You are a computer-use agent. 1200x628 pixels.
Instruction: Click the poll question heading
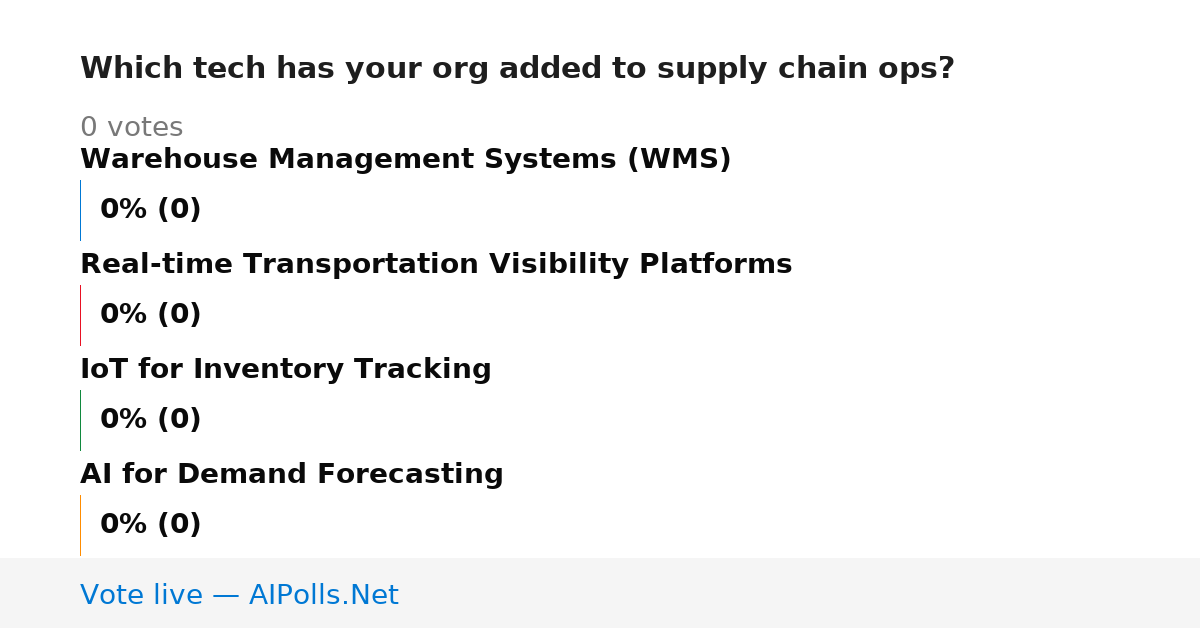517,69
